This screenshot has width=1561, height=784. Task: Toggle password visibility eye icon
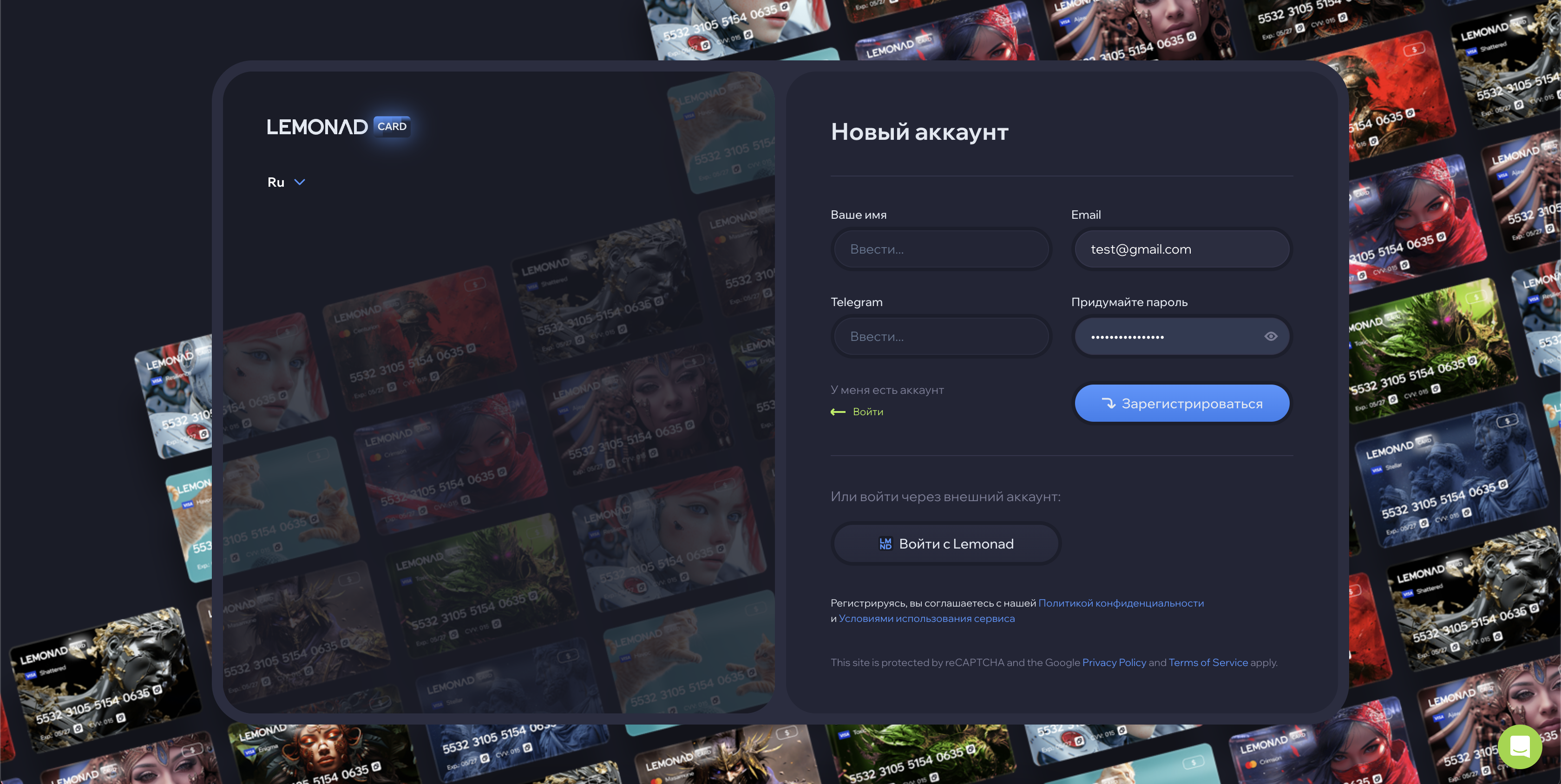click(x=1271, y=336)
